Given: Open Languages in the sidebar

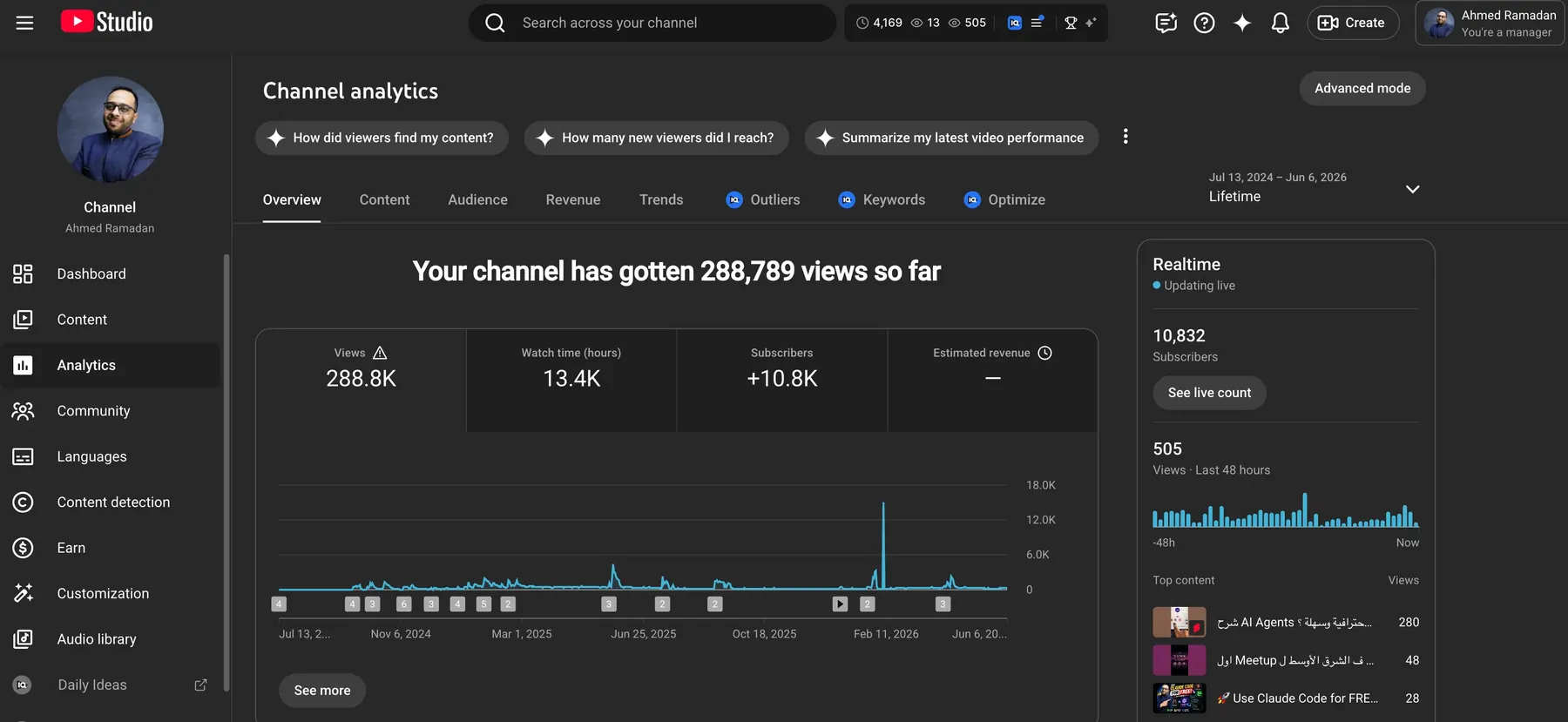Looking at the screenshot, I should pos(110,456).
